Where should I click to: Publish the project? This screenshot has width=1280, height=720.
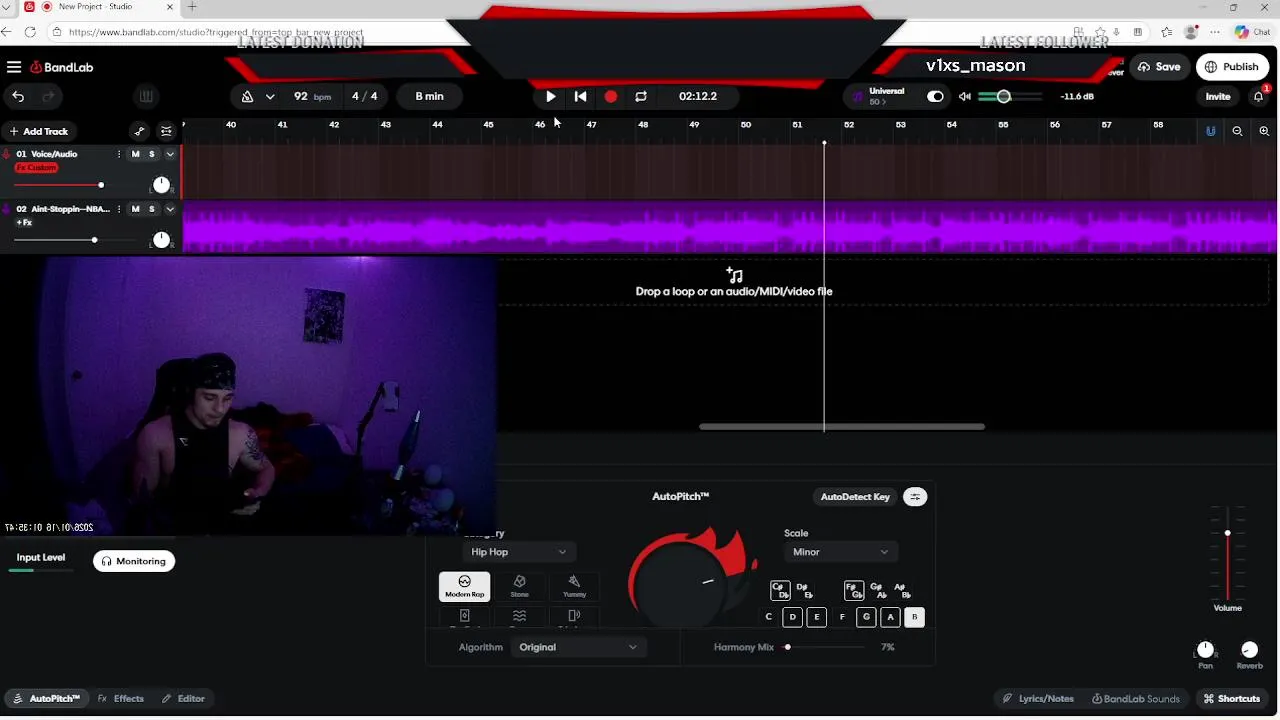point(1232,67)
